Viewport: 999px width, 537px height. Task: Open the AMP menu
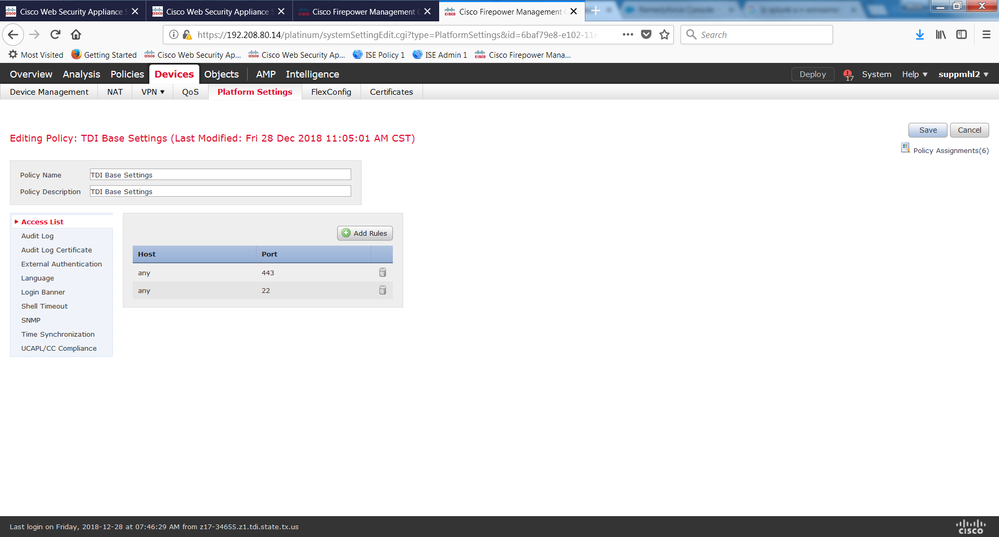(x=266, y=75)
